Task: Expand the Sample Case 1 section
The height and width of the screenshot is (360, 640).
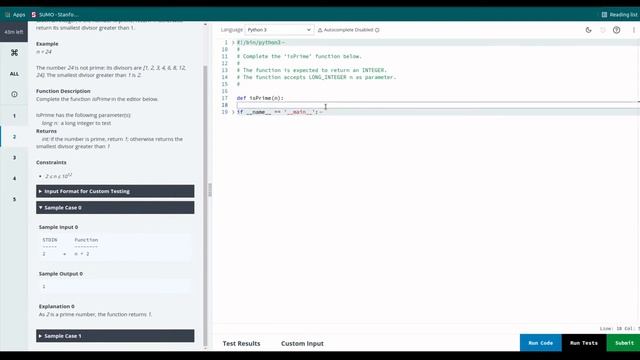Action: pyautogui.click(x=115, y=336)
